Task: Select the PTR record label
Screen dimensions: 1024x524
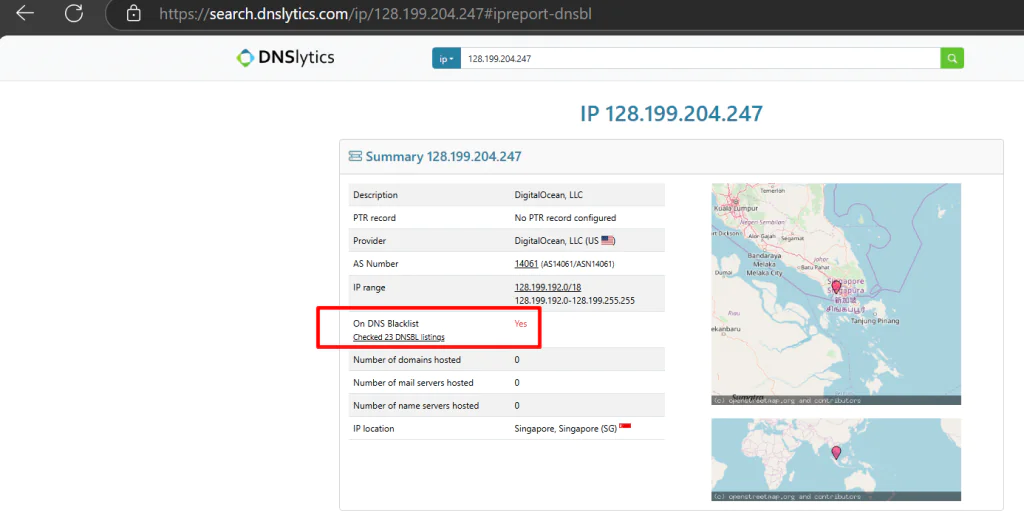Action: tap(374, 218)
